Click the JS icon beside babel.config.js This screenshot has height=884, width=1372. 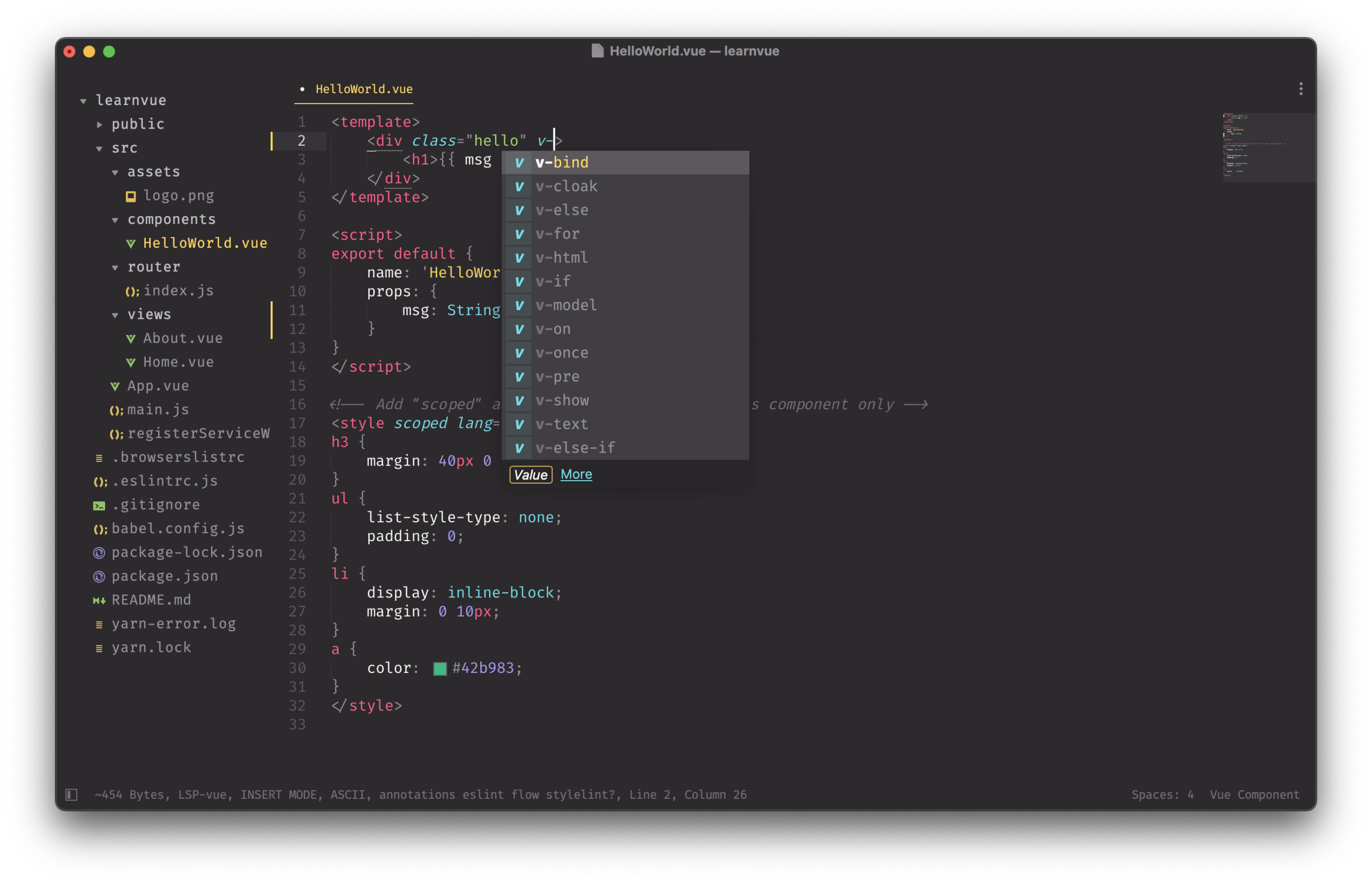tap(100, 530)
